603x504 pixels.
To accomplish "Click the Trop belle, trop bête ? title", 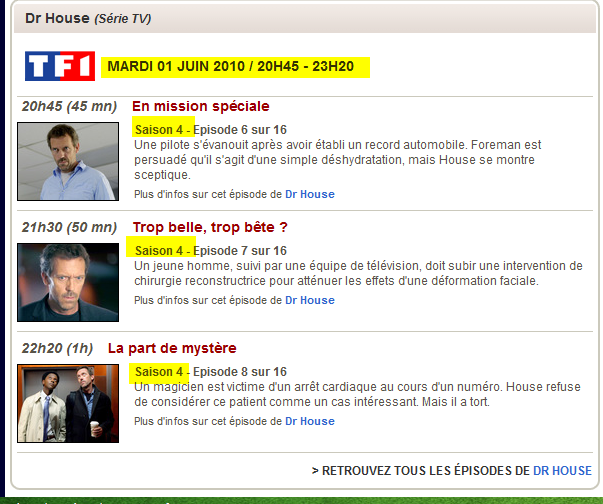I will (210, 227).
